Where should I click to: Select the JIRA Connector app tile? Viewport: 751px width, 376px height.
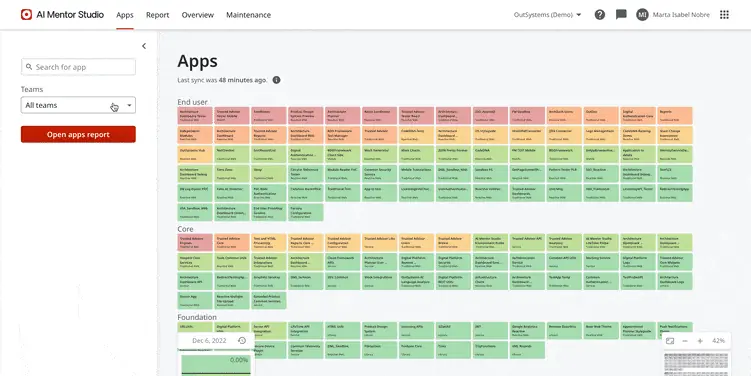point(564,135)
